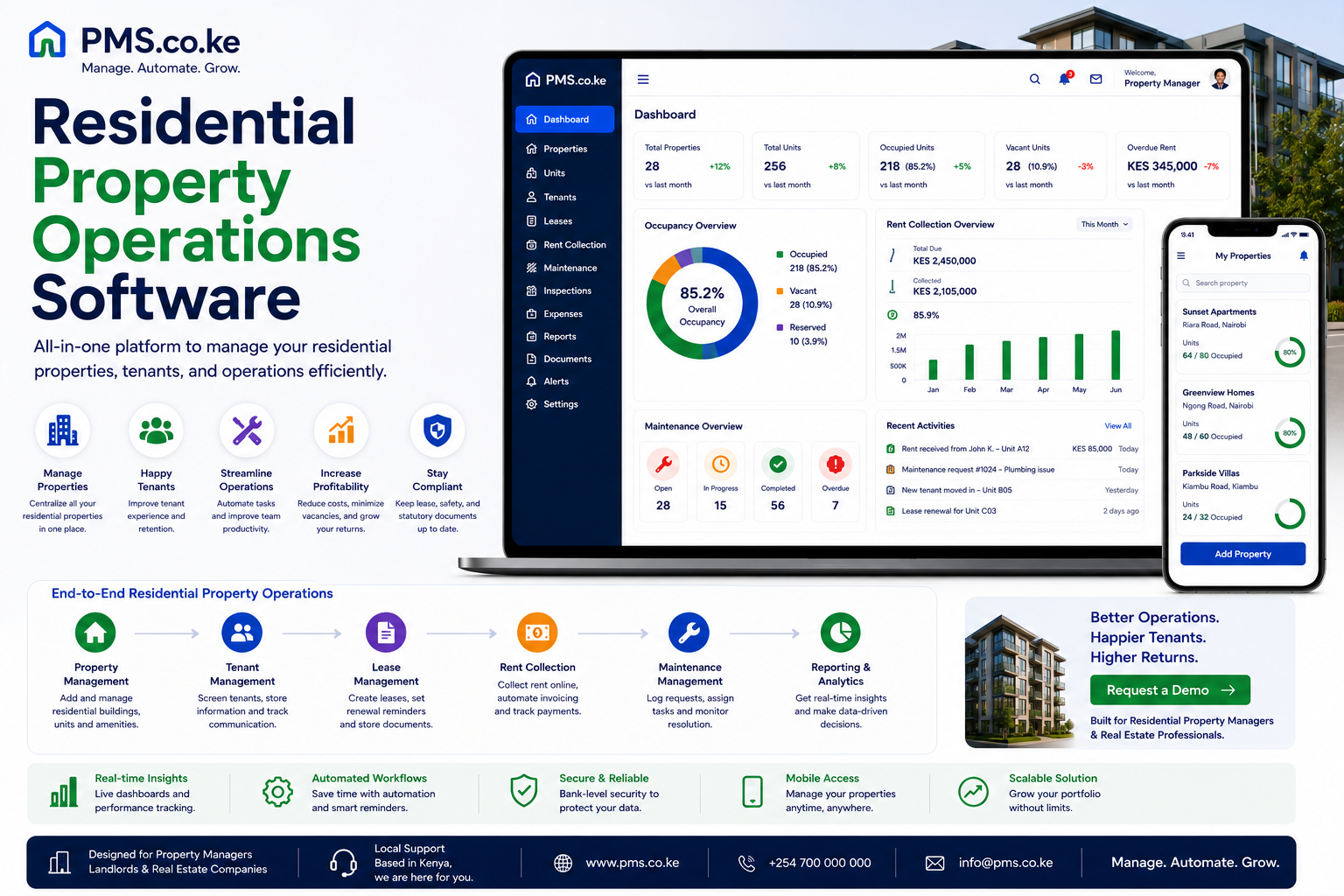Click the info@pms.co.ke email link
Viewport: 1344px width, 896px height.
tap(1006, 863)
